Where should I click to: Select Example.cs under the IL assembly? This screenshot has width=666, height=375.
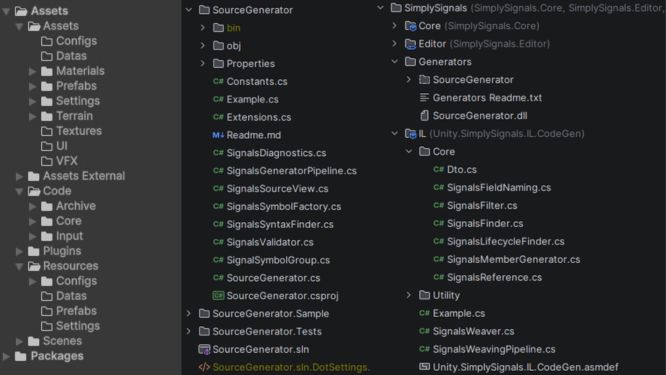(x=459, y=313)
